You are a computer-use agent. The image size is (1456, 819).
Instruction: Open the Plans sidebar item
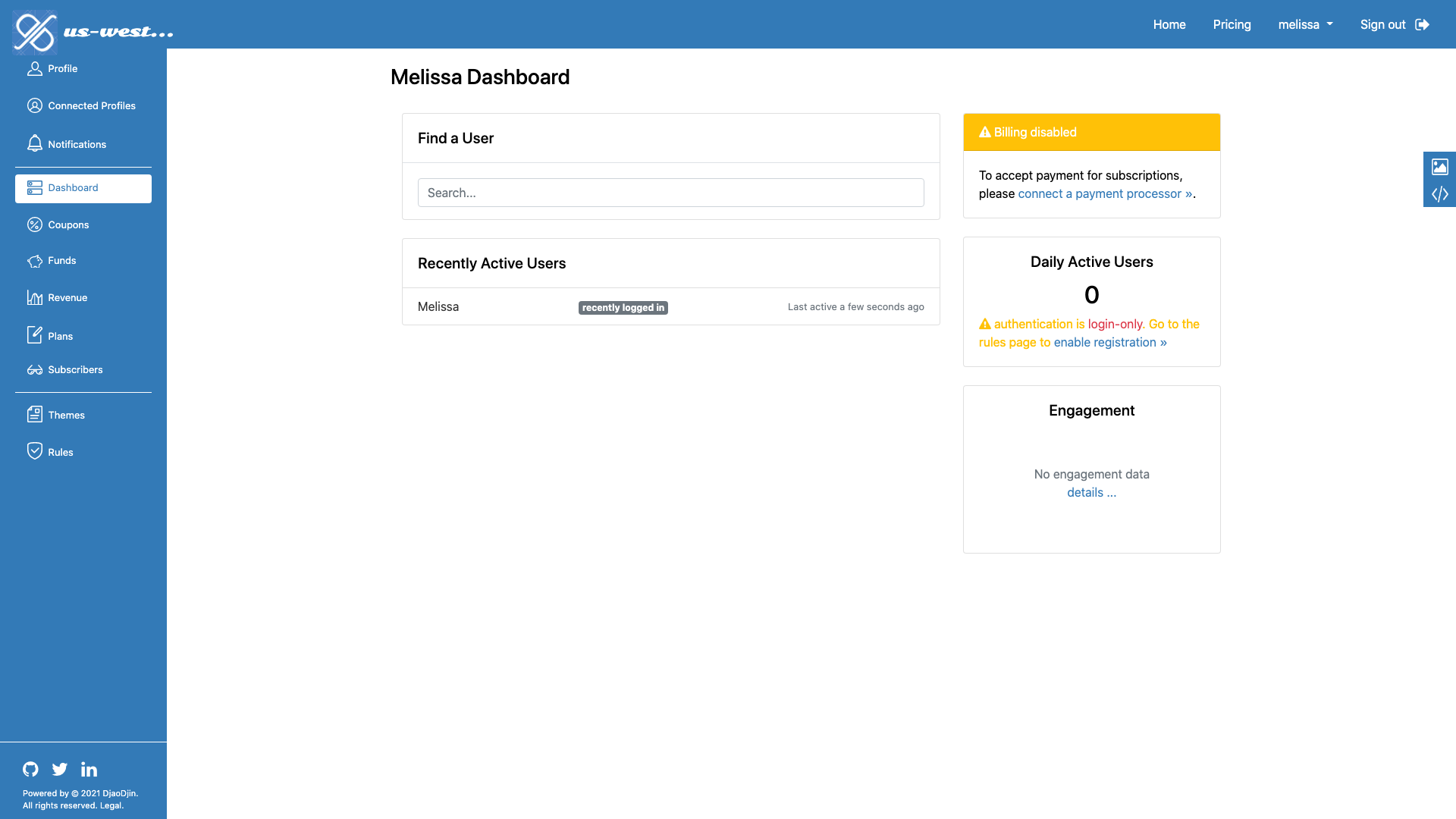83,336
